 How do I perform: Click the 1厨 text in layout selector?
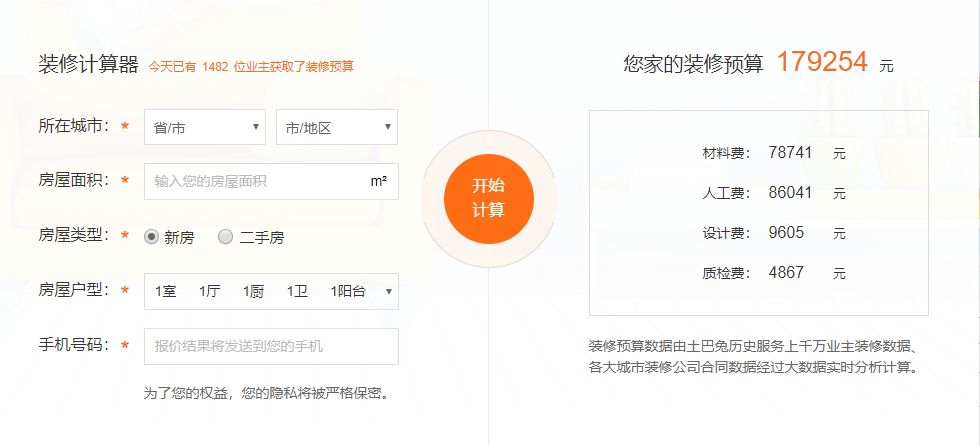pos(253,292)
